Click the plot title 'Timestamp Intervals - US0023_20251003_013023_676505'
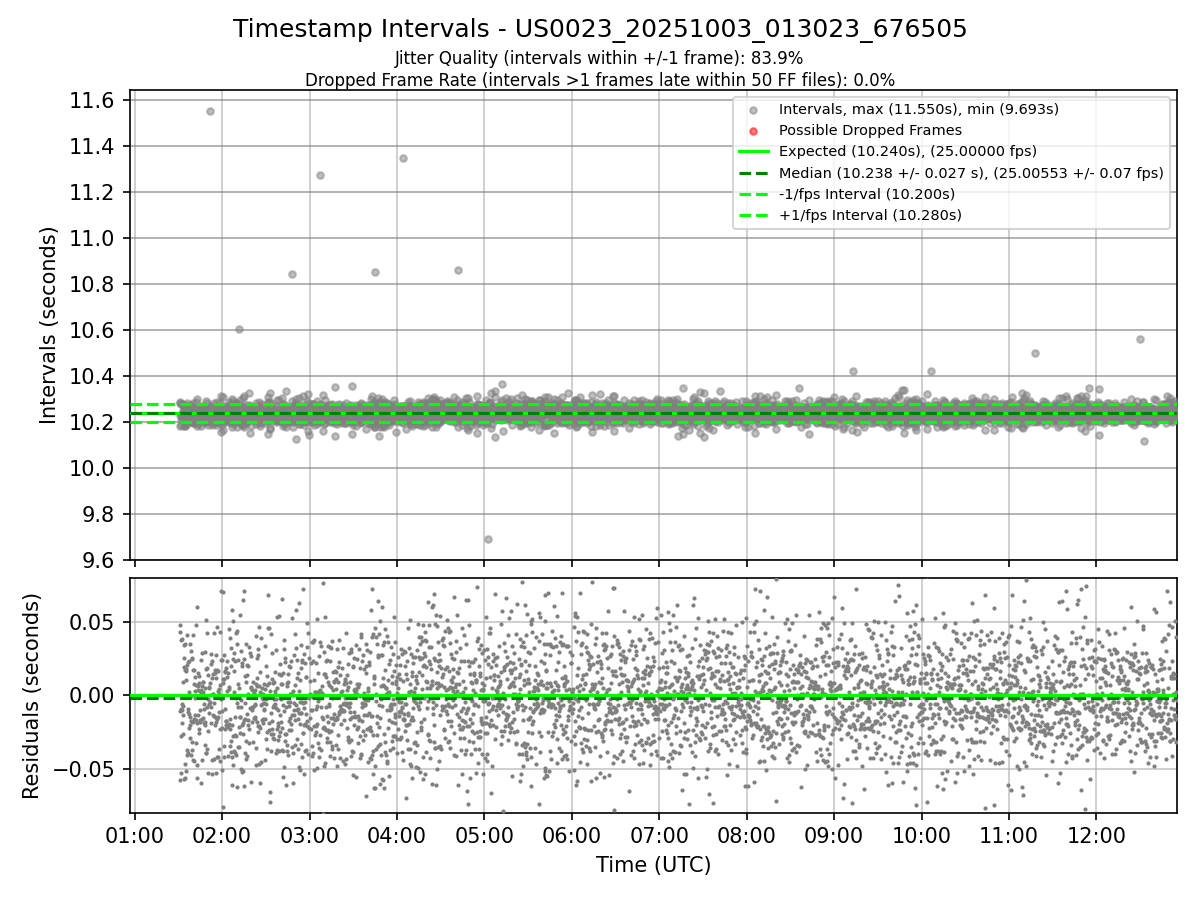 pyautogui.click(x=600, y=29)
